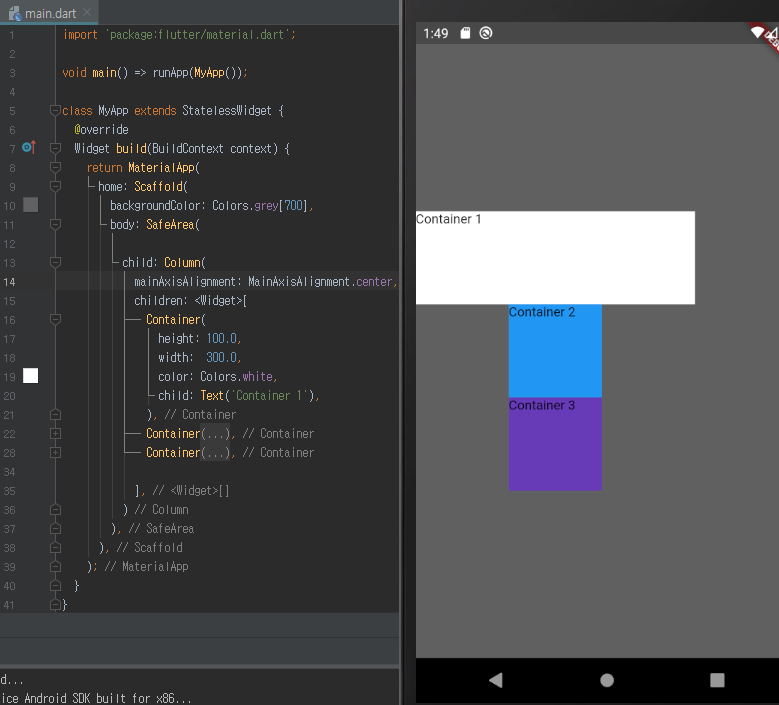This screenshot has width=779, height=705.
Task: Click children: <Widget>[ on line 15
Action: pyautogui.click(x=190, y=301)
